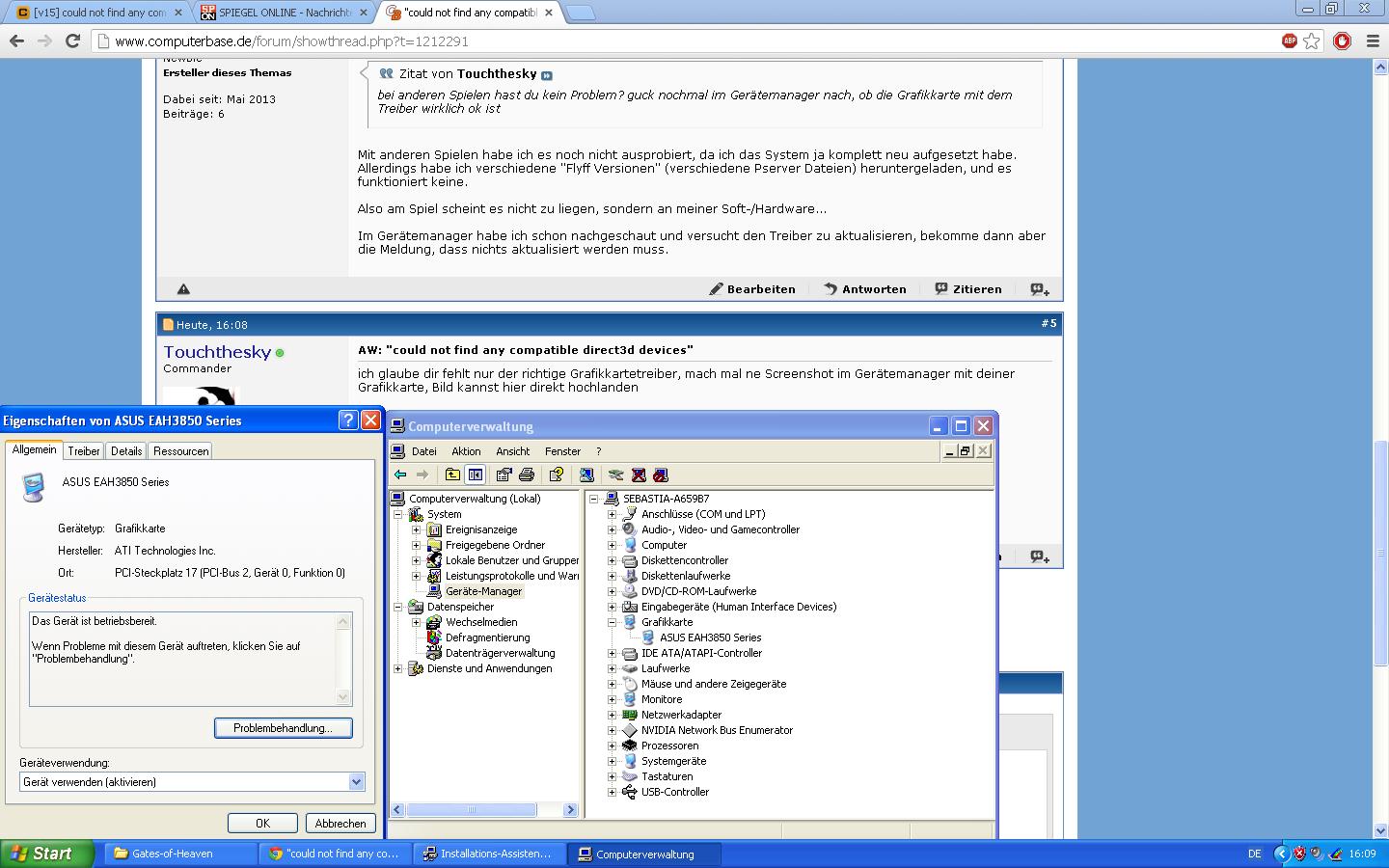Expand the Audio-, Video- und Gamecontroller category
1389x868 pixels.
click(612, 529)
